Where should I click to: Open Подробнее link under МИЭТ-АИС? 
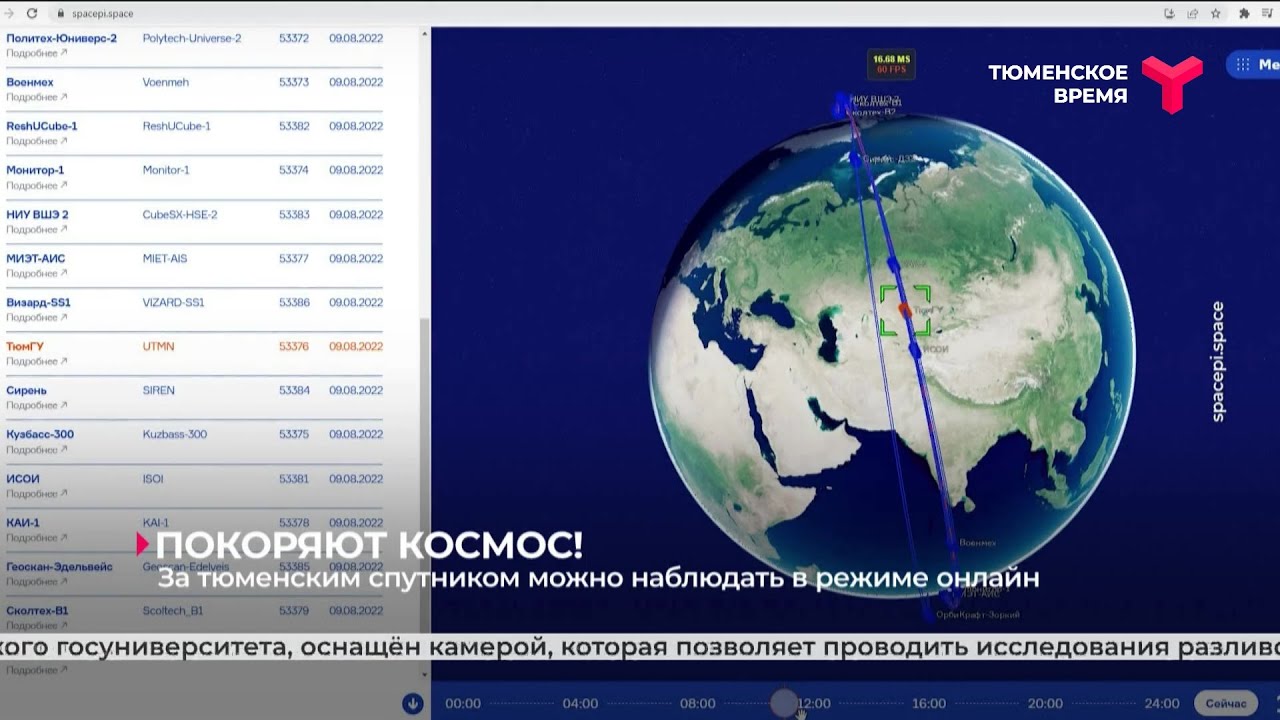pyautogui.click(x=37, y=273)
